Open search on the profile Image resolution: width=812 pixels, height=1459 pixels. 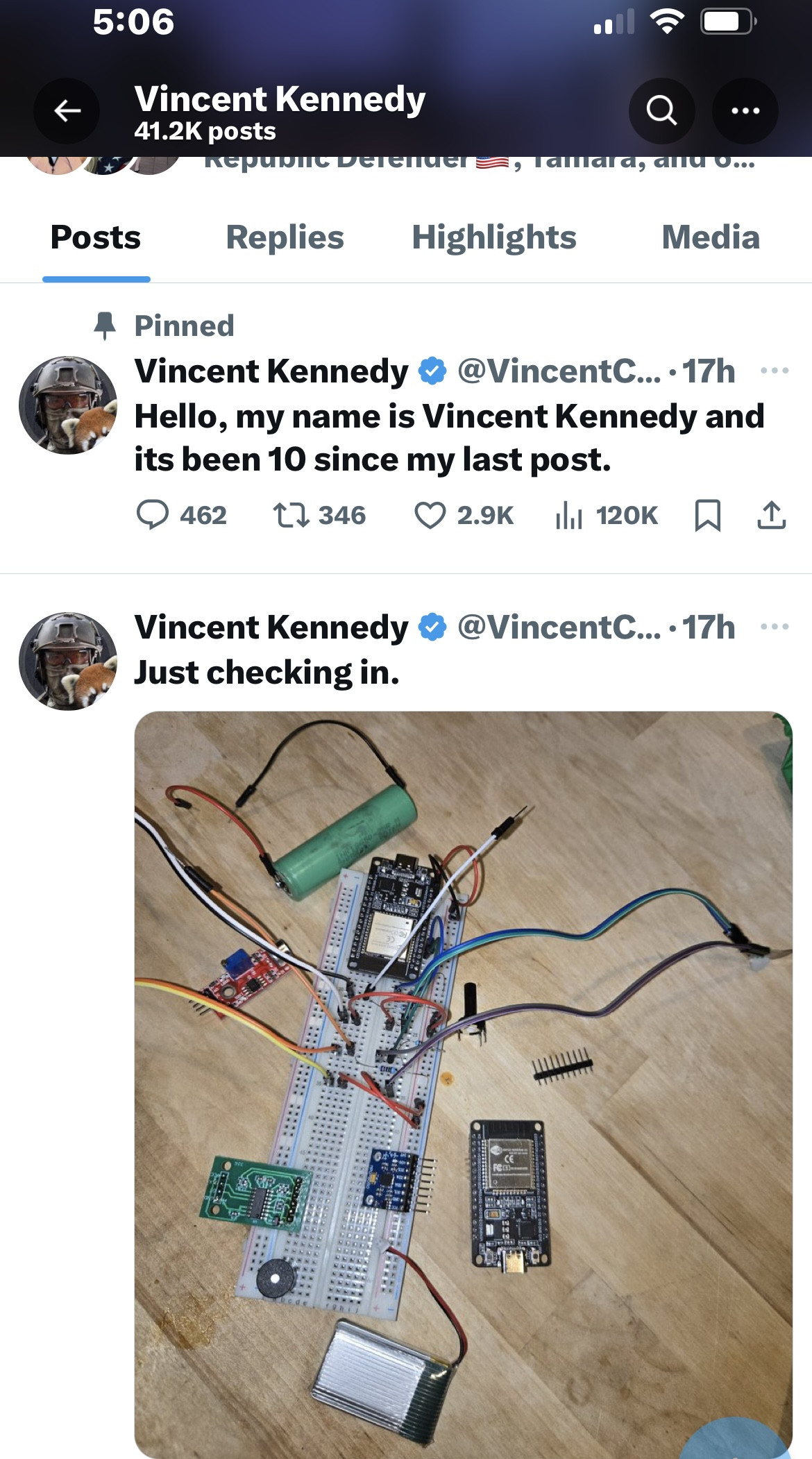point(661,111)
